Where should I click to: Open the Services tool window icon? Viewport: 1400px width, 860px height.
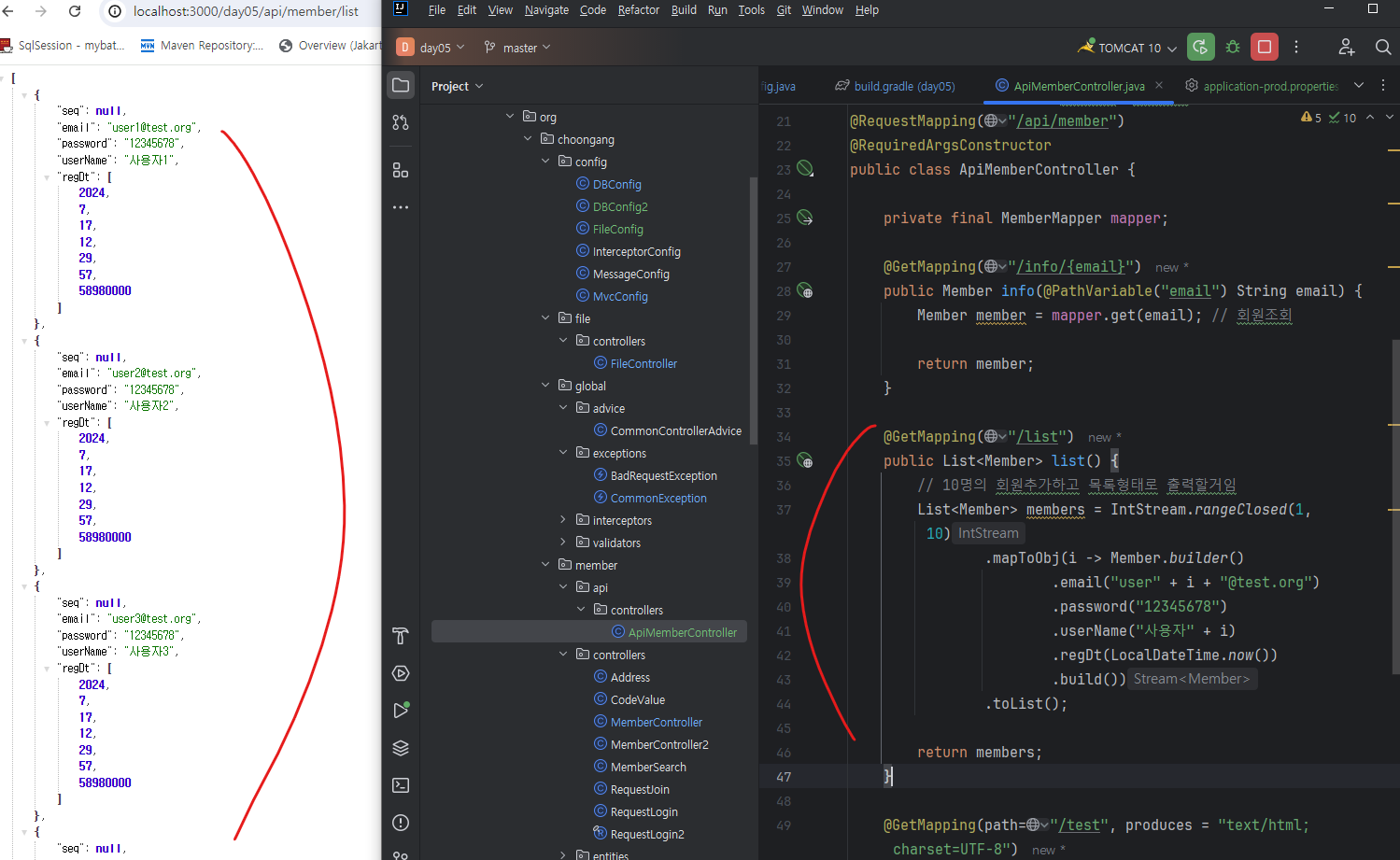click(401, 673)
